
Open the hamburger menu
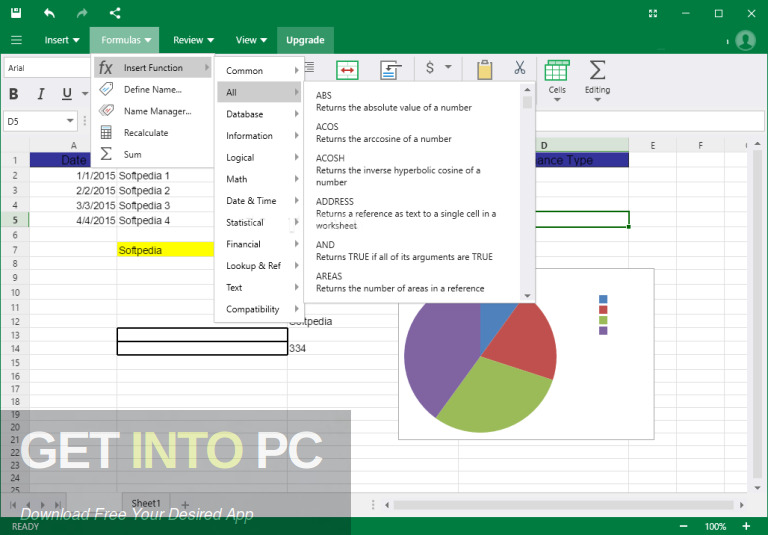click(x=16, y=40)
